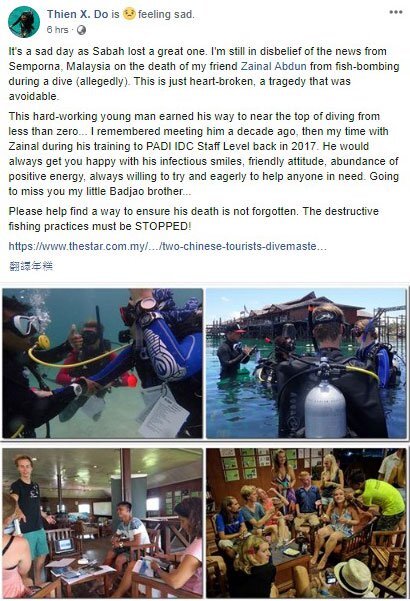Click the 6 hrs post timestamp

[x=57, y=30]
